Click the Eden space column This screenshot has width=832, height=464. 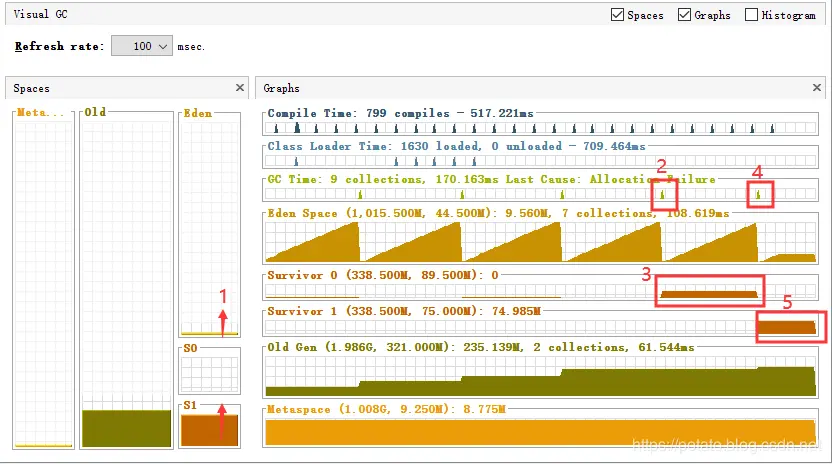210,228
